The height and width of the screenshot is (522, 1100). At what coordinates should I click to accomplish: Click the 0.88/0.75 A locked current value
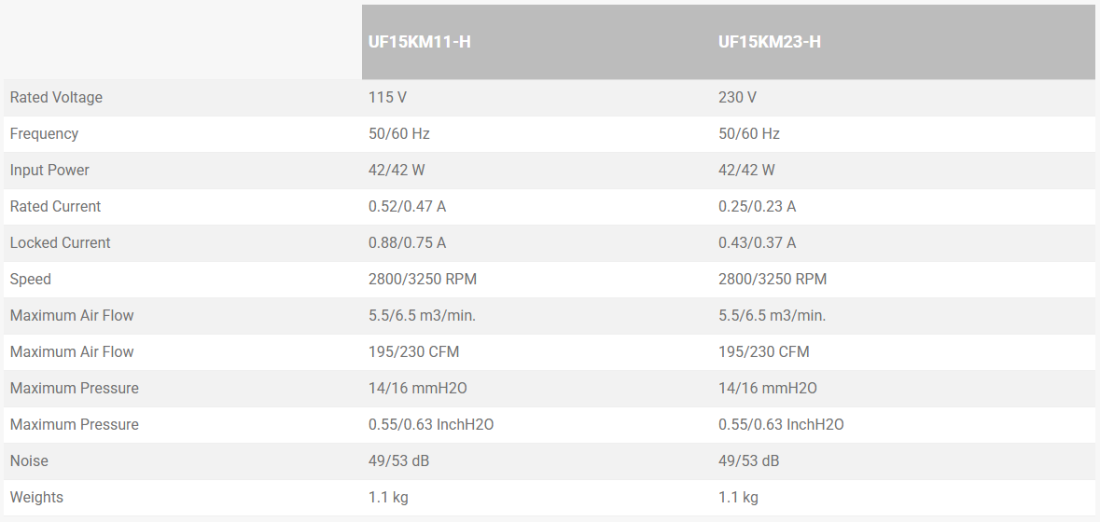(408, 243)
